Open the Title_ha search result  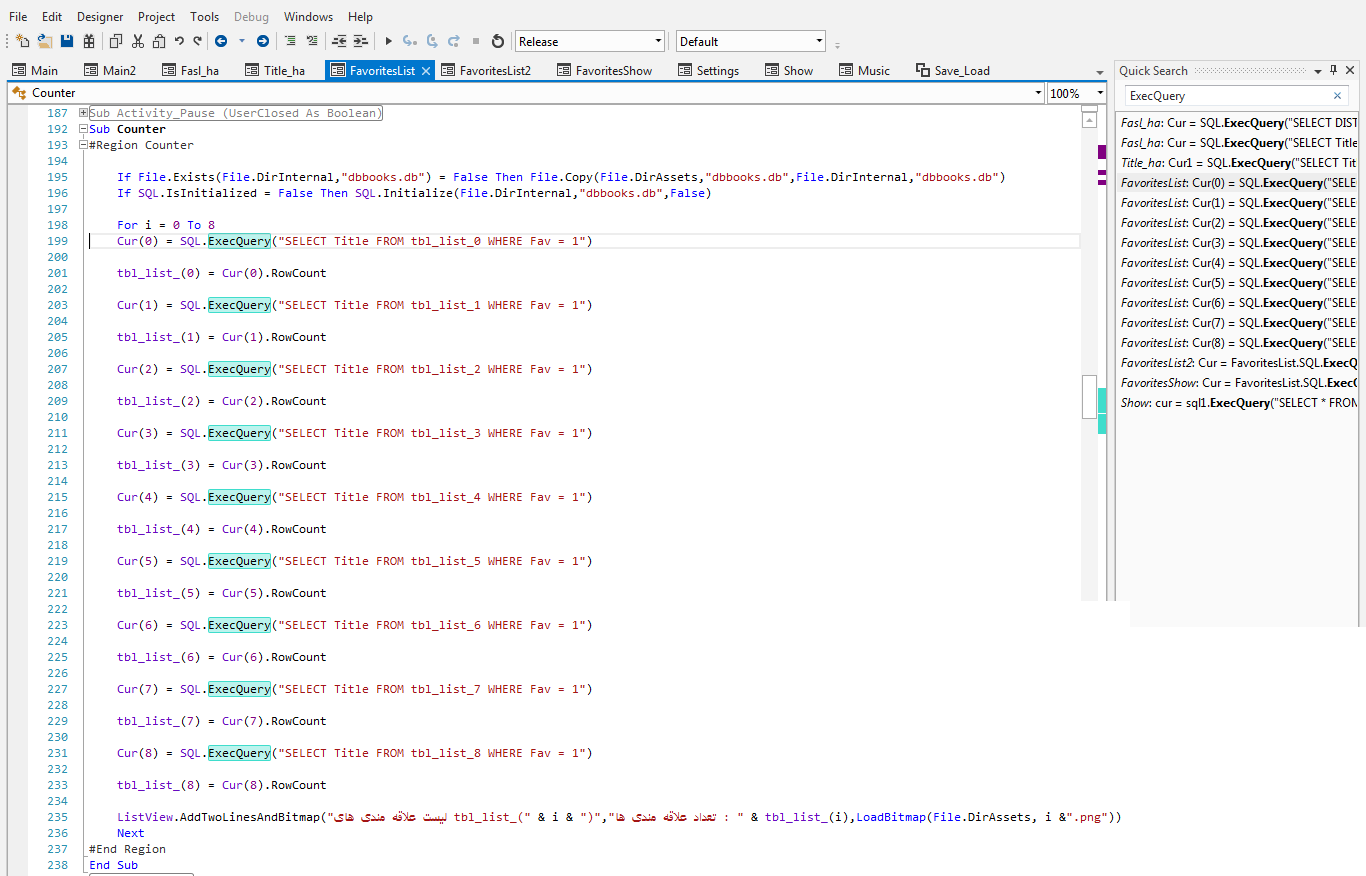1238,162
